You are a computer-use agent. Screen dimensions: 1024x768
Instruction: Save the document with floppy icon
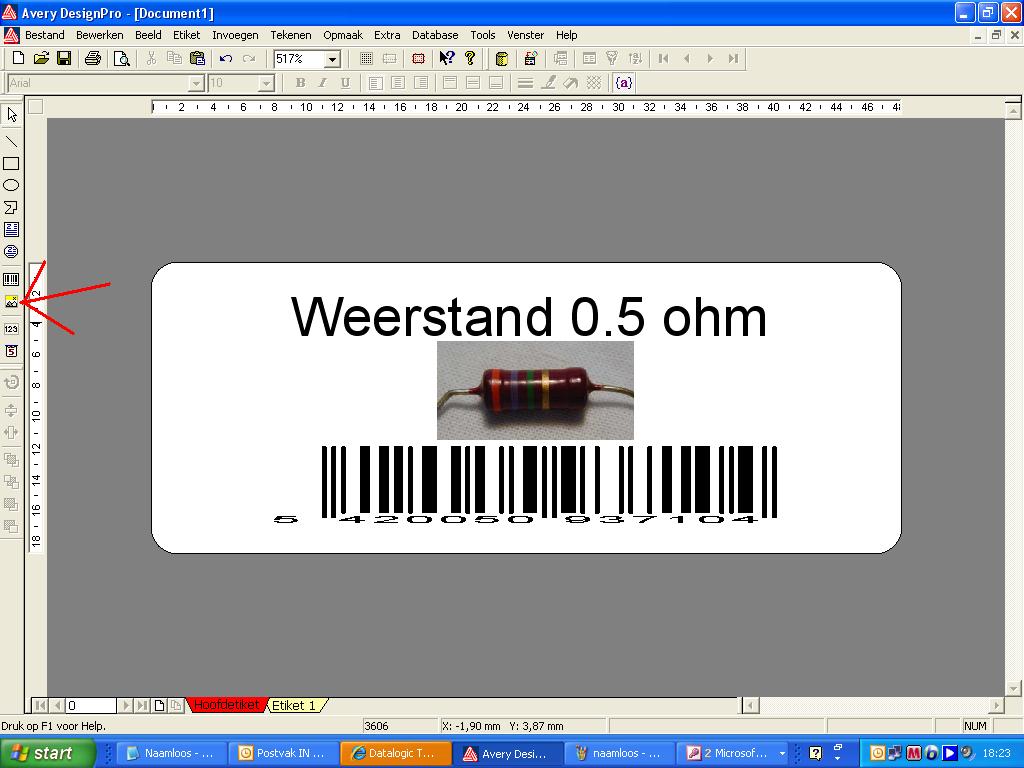click(x=64, y=59)
